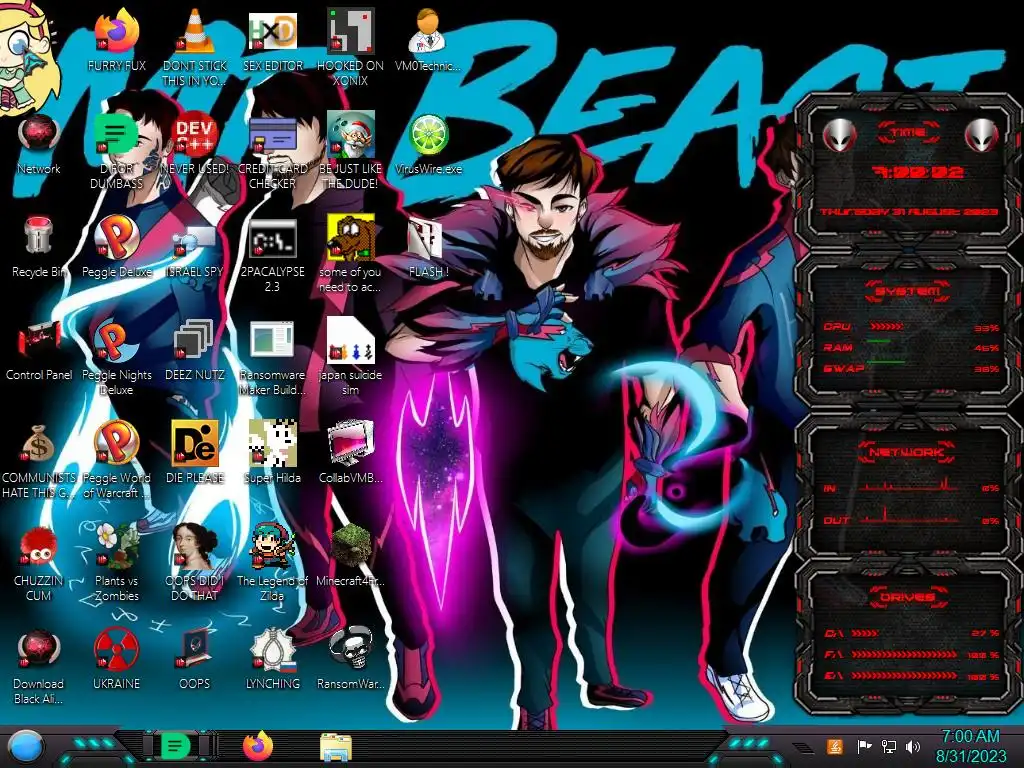The height and width of the screenshot is (768, 1024).
Task: Select the OOPS DID I DO THAT portrait icon
Action: pyautogui.click(x=194, y=546)
